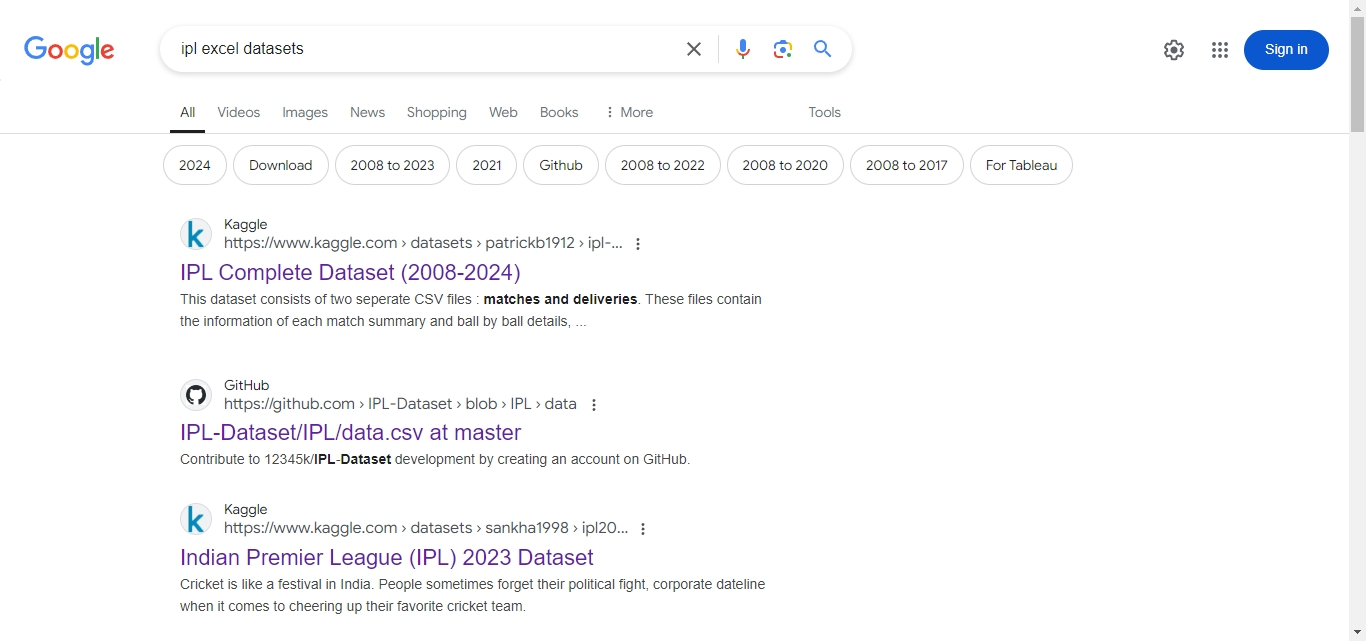Open the Tools menu
This screenshot has height=641, width=1366.
coord(825,112)
